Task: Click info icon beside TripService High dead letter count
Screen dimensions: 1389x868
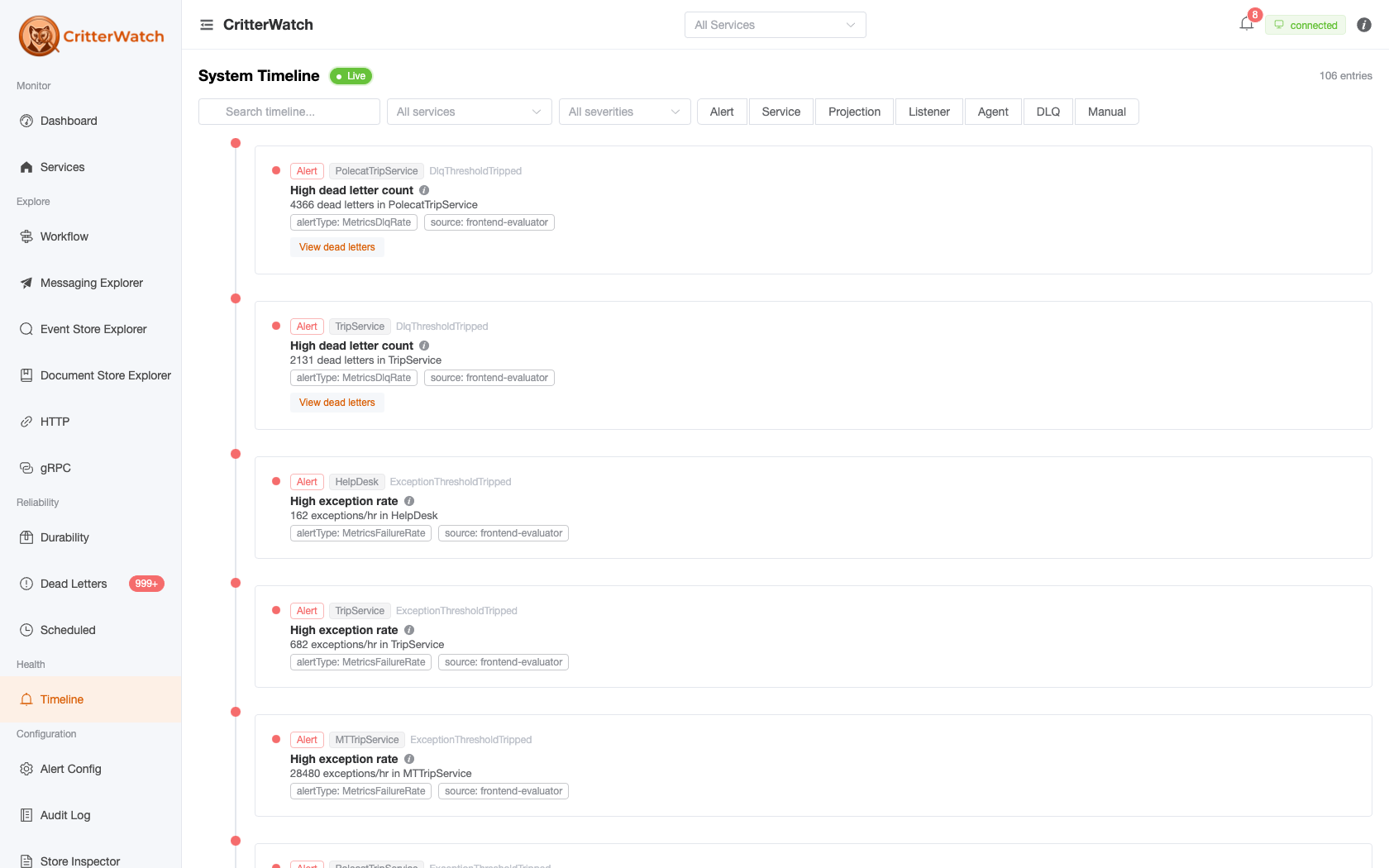Action: click(424, 346)
